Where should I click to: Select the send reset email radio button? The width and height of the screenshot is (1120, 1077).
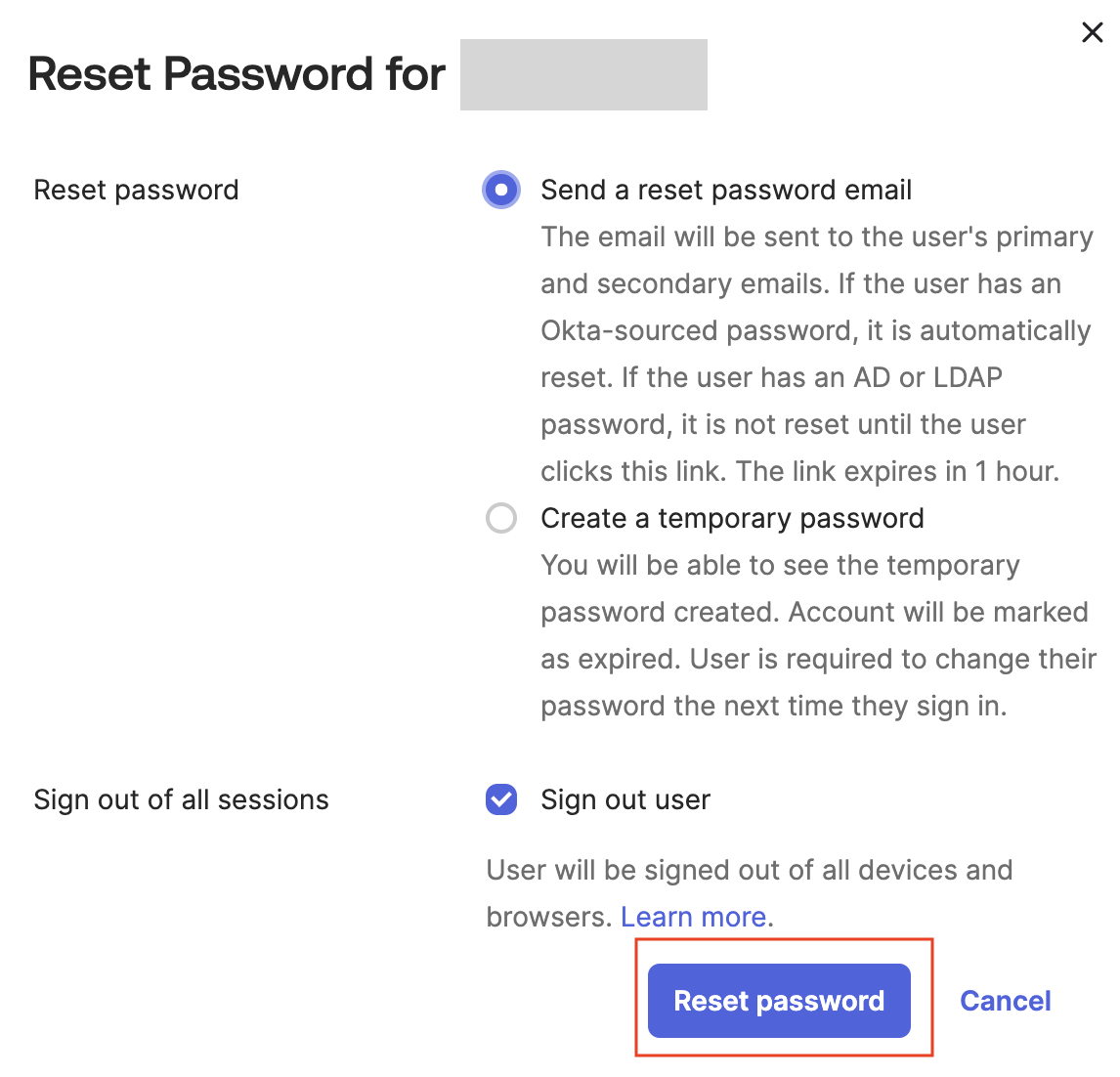point(501,190)
